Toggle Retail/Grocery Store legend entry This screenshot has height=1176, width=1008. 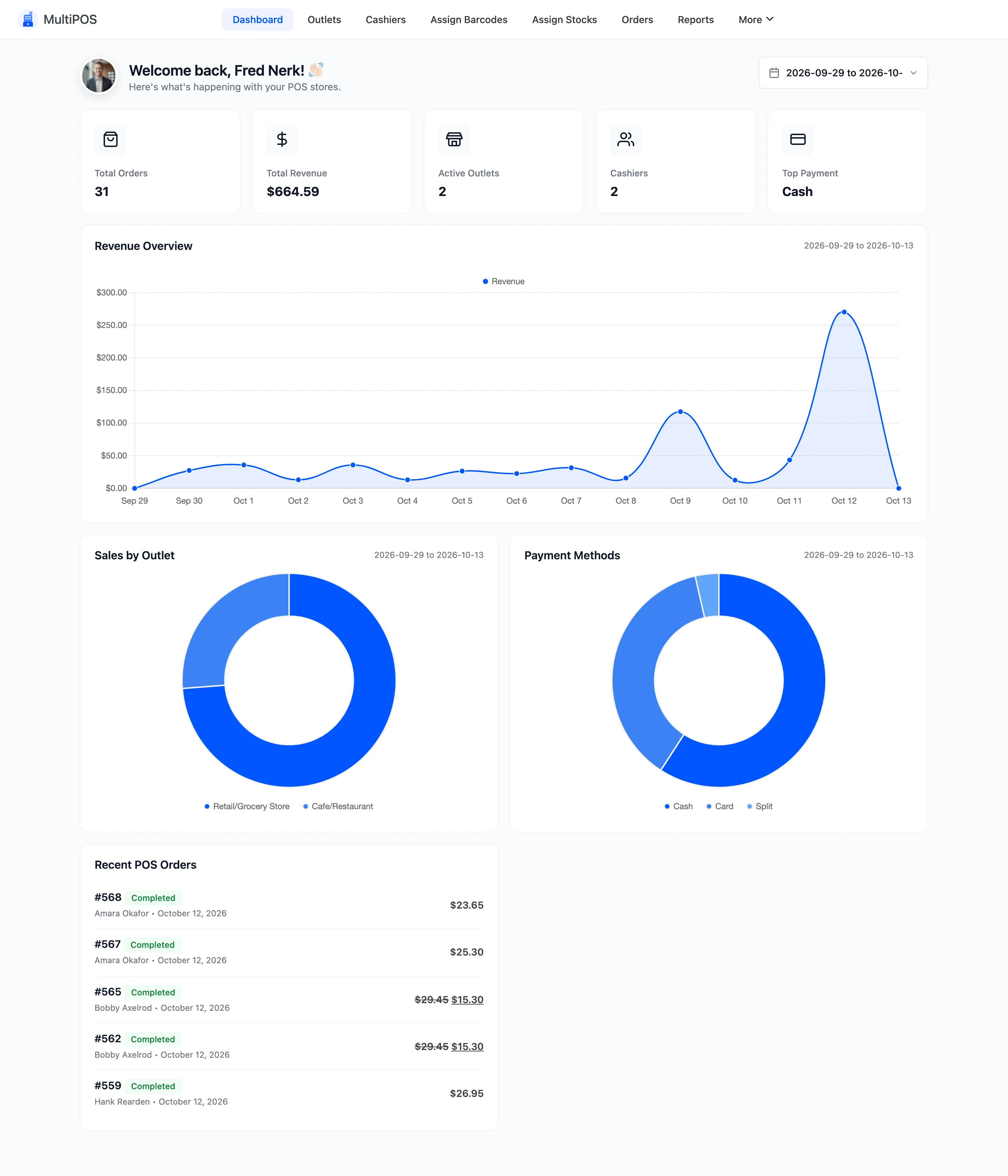(247, 806)
